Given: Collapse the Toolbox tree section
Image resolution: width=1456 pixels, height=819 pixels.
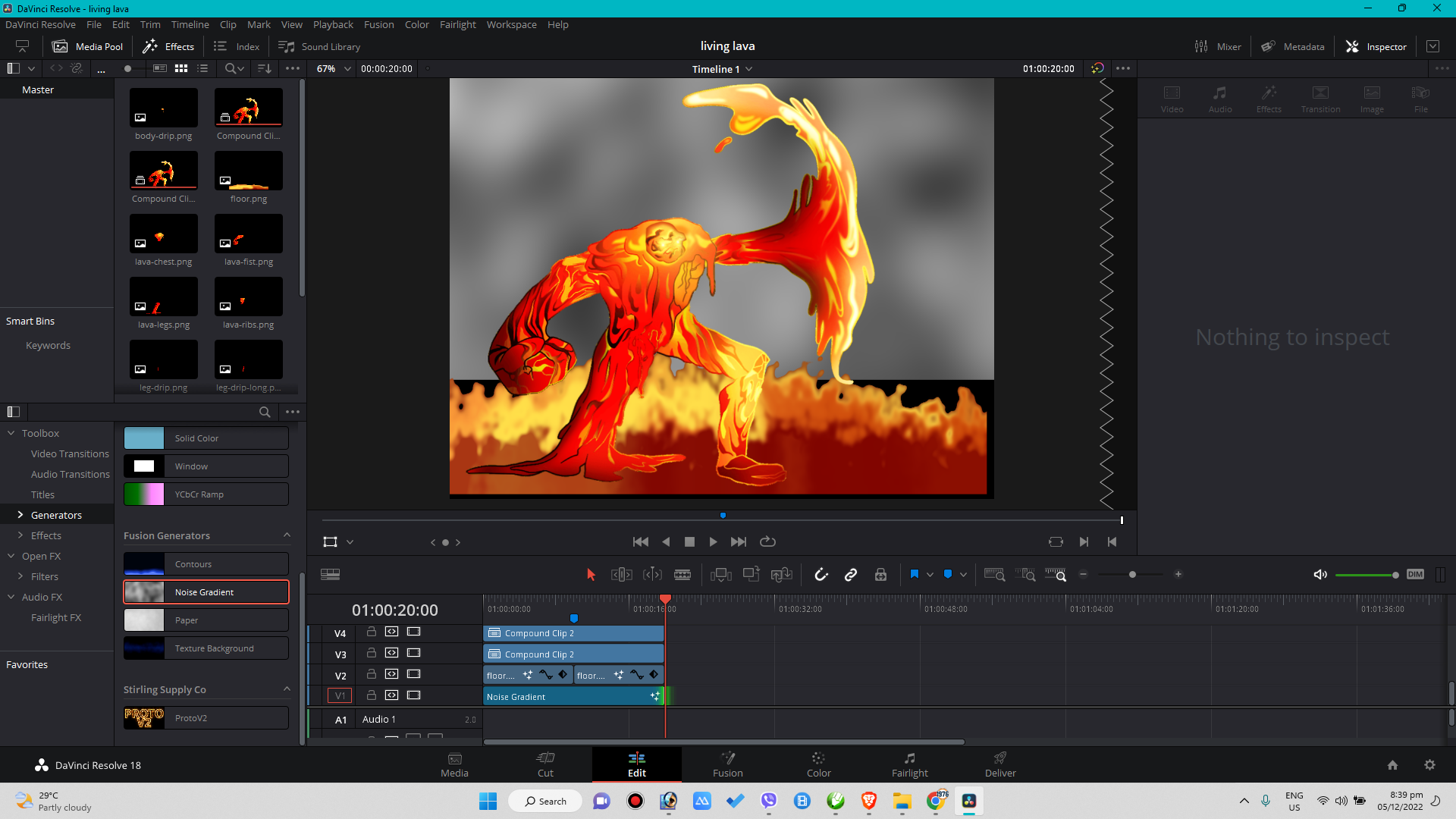Looking at the screenshot, I should (x=11, y=433).
